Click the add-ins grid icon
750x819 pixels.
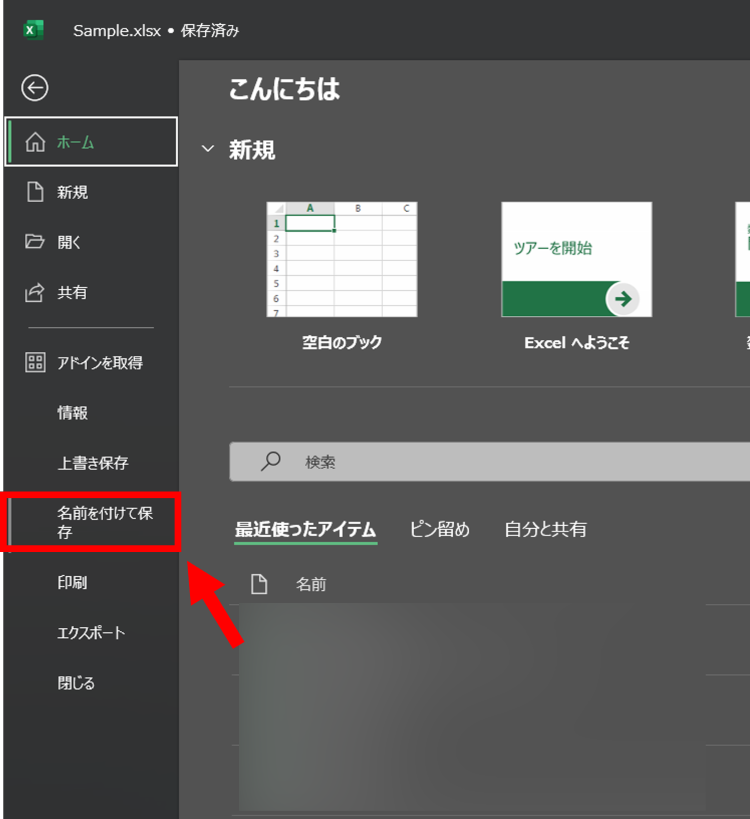(35, 362)
